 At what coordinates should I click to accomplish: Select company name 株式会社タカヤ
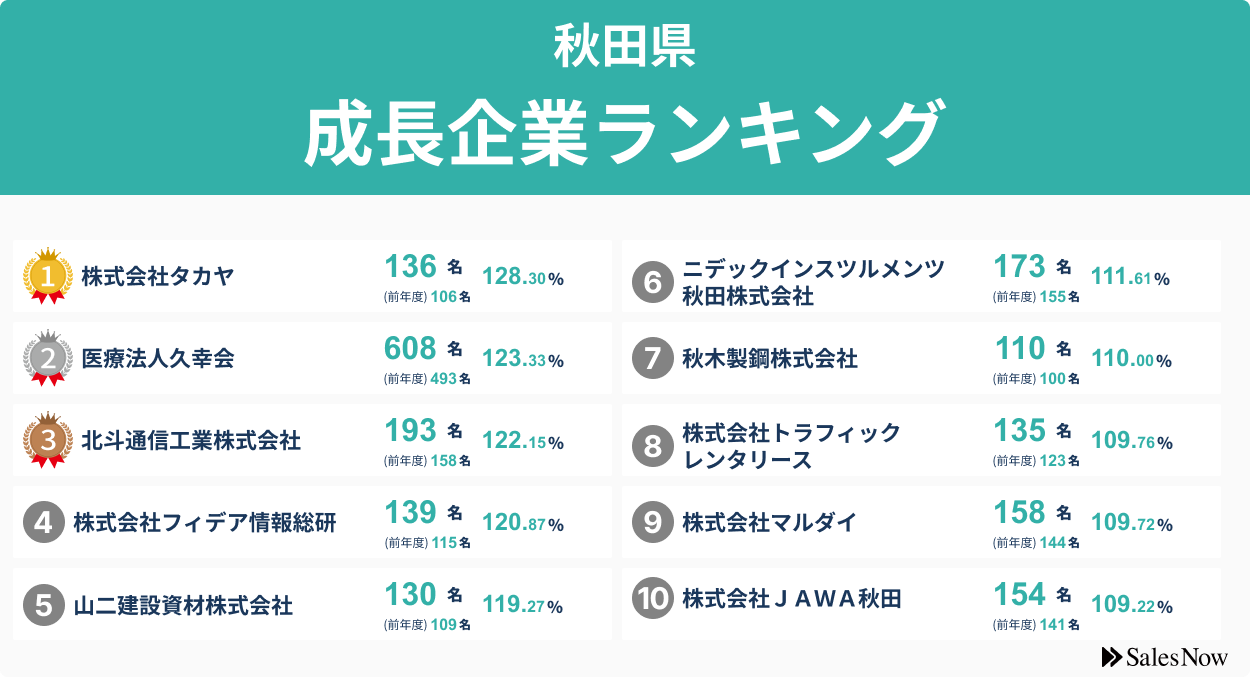158,276
